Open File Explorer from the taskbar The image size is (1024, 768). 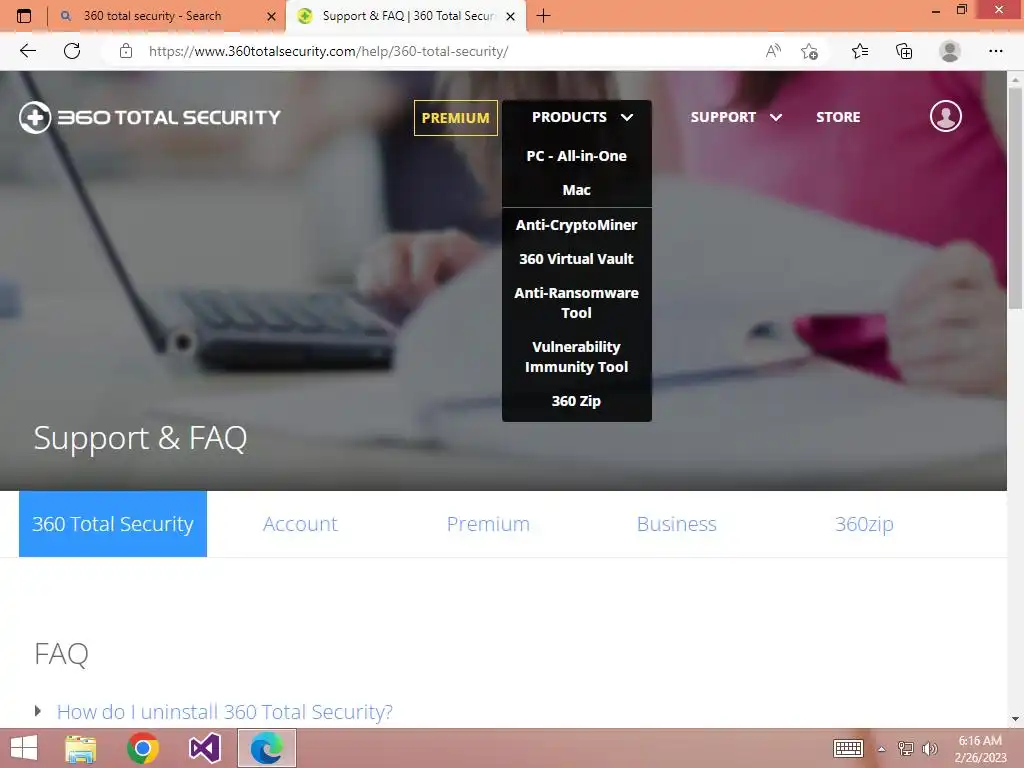click(x=81, y=748)
